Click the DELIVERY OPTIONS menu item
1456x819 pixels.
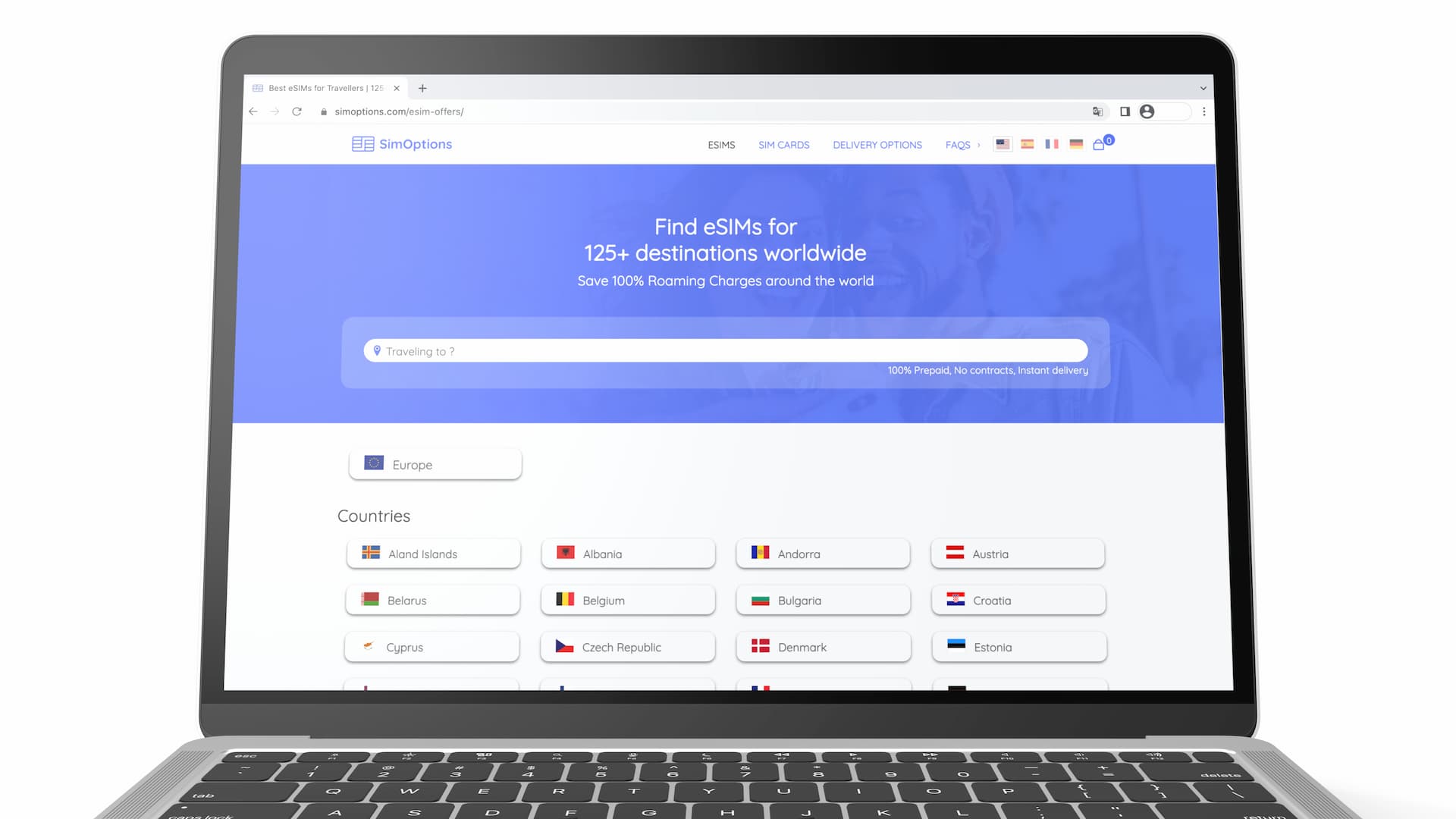click(877, 143)
